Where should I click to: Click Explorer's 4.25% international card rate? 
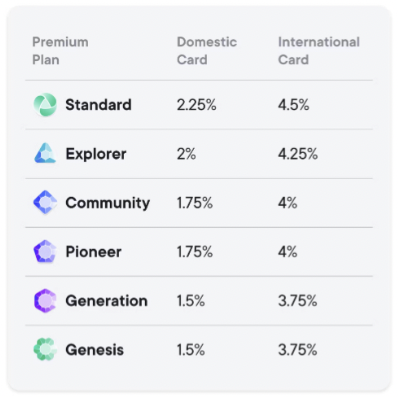pyautogui.click(x=298, y=154)
